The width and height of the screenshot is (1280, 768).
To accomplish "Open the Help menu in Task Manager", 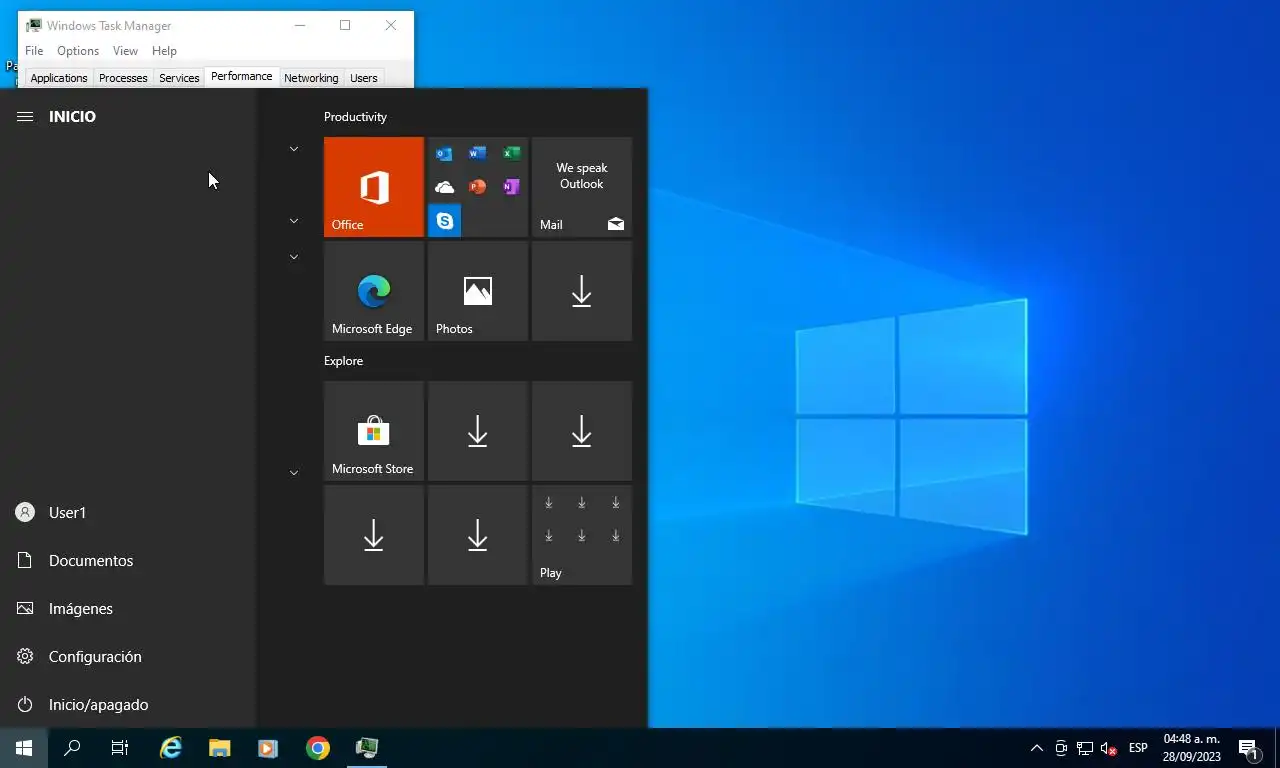I will [x=164, y=51].
